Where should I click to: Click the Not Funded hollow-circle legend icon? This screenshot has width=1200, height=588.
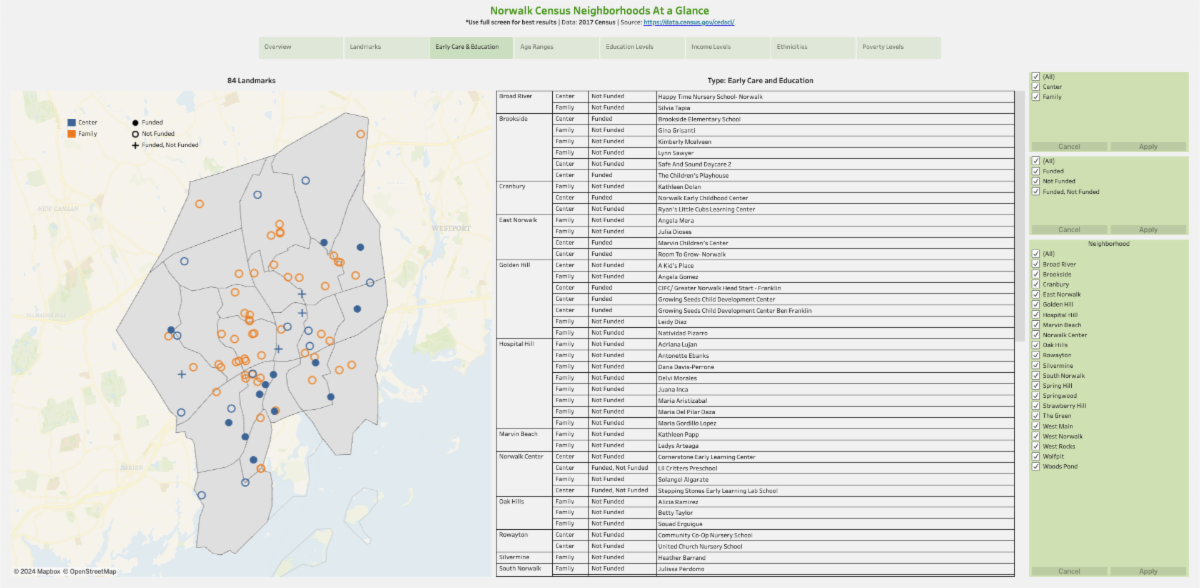coord(135,133)
